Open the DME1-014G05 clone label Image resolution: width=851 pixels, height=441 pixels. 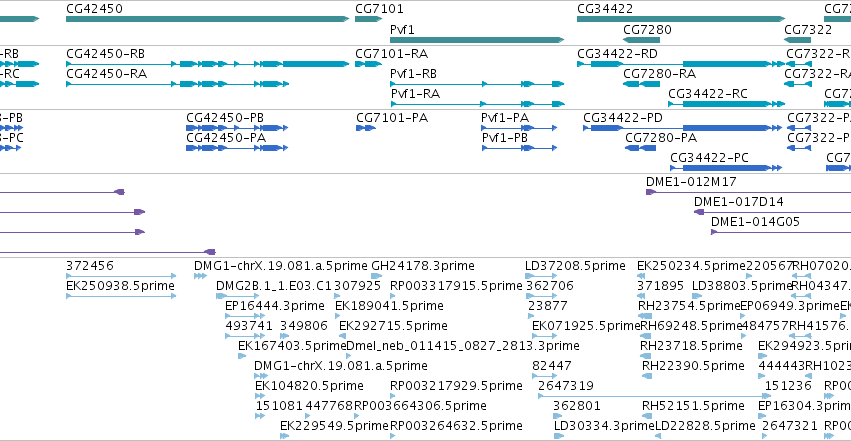pyautogui.click(x=755, y=221)
